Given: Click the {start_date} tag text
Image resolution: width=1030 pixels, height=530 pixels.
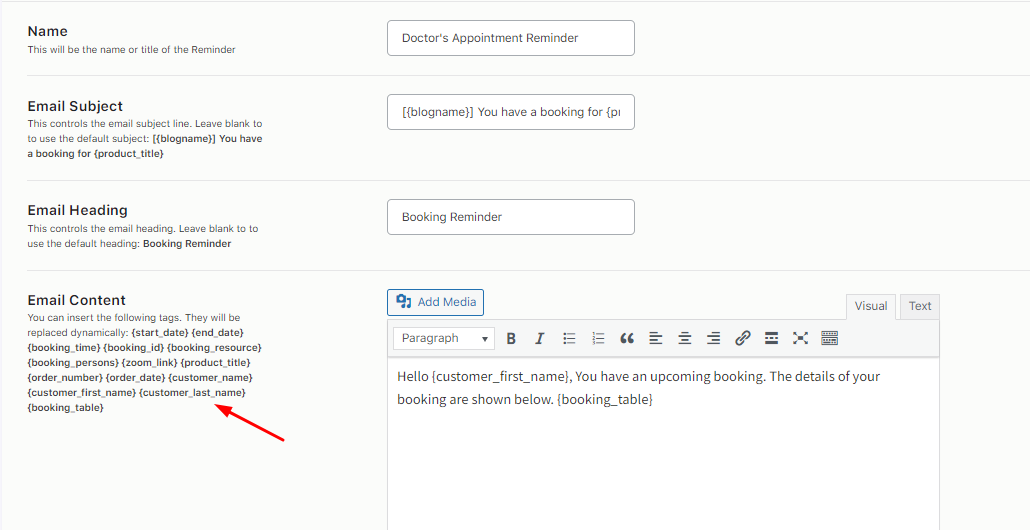Looking at the screenshot, I should [160, 332].
